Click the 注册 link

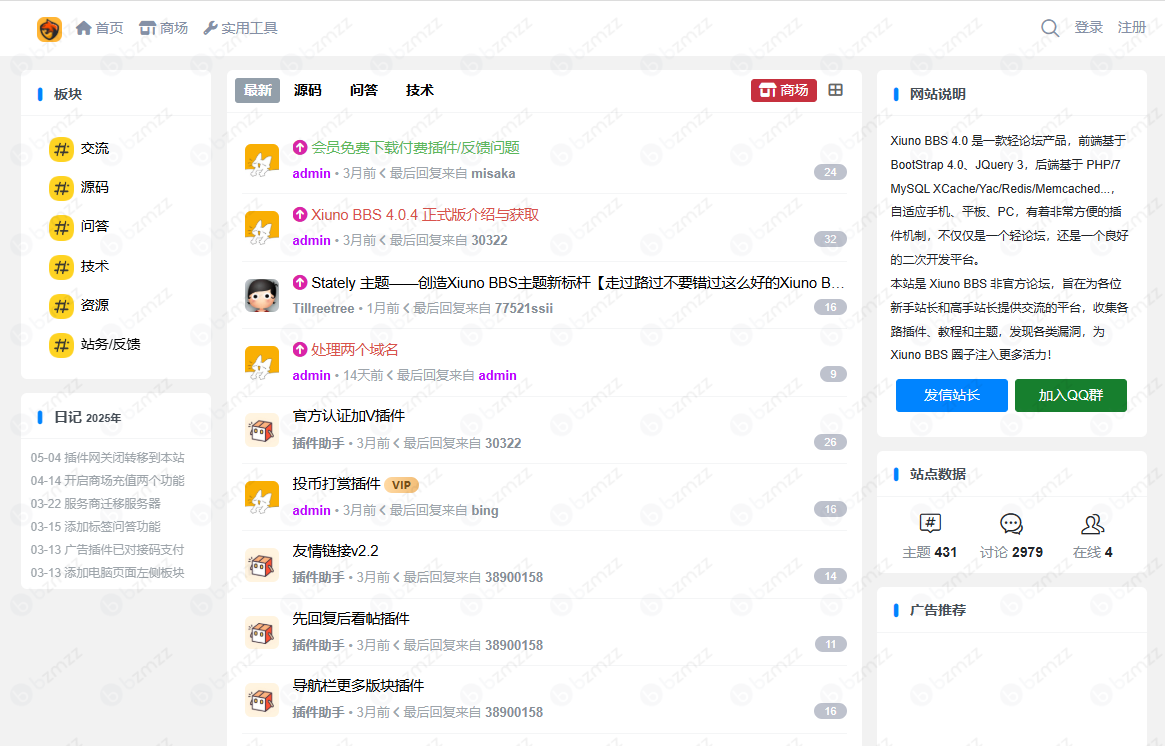point(1132,27)
